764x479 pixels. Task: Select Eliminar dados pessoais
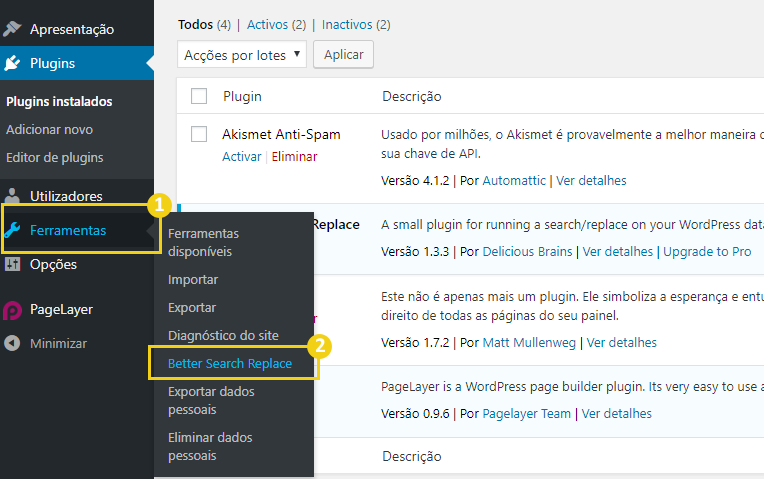coord(210,446)
